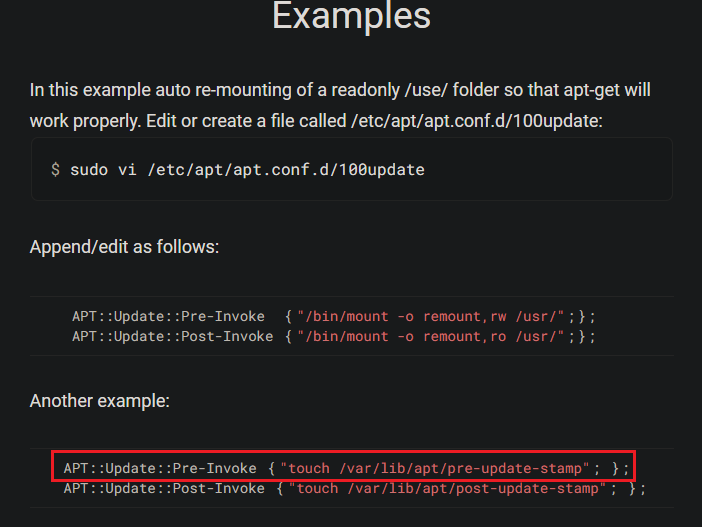702x527 pixels.
Task: Click the "Examples" heading
Action: tap(351, 17)
